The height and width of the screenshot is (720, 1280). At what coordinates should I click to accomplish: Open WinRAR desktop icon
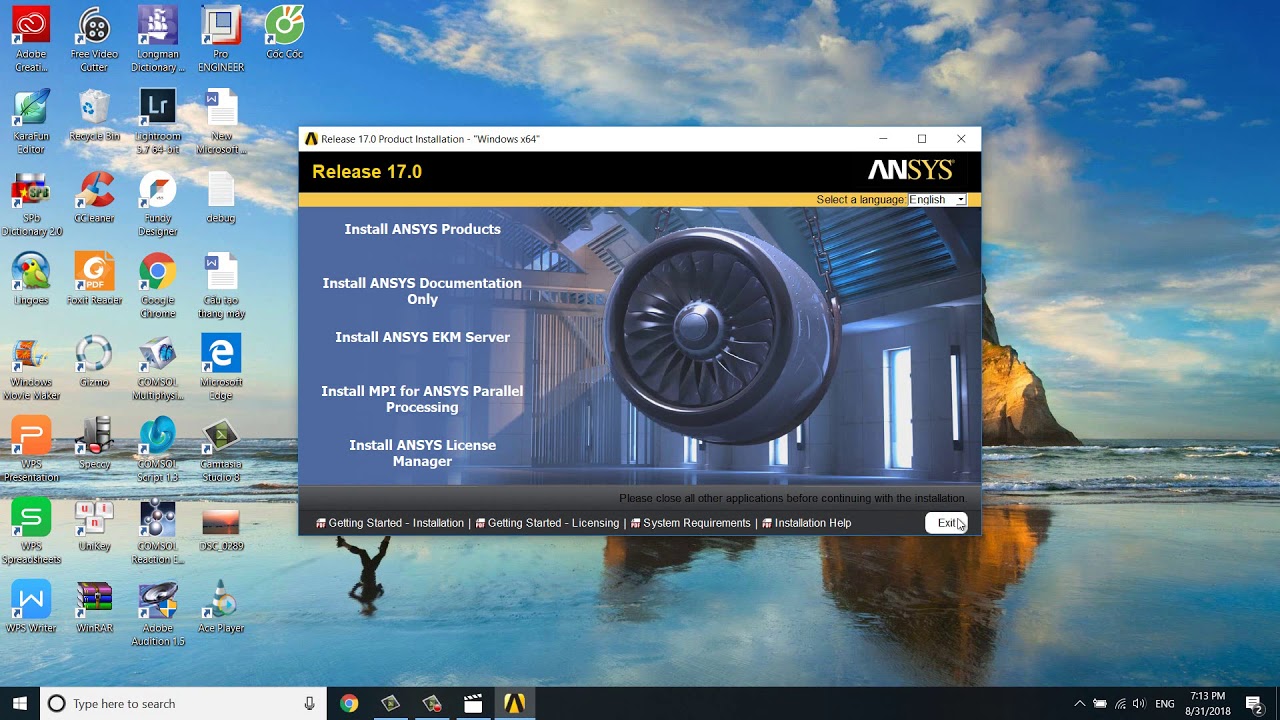point(94,607)
